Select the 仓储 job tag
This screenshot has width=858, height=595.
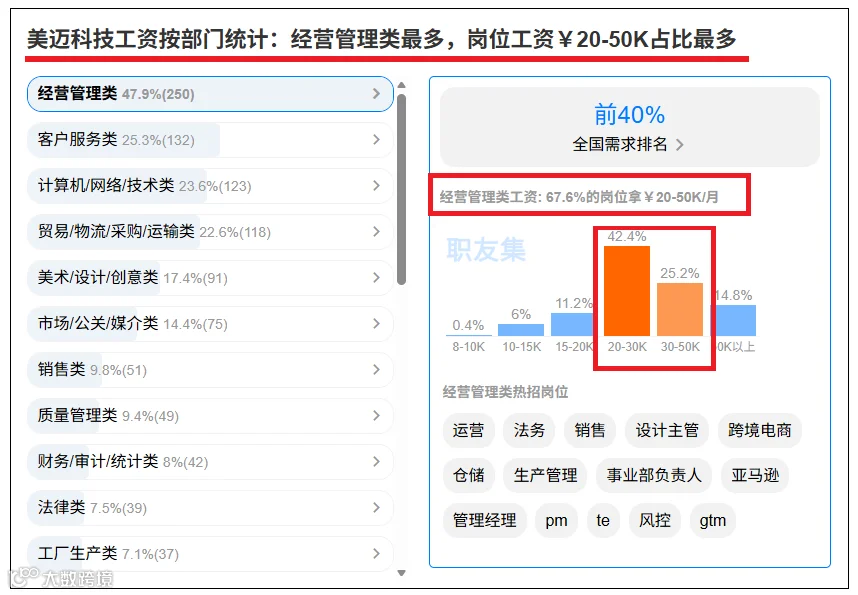coord(469,475)
